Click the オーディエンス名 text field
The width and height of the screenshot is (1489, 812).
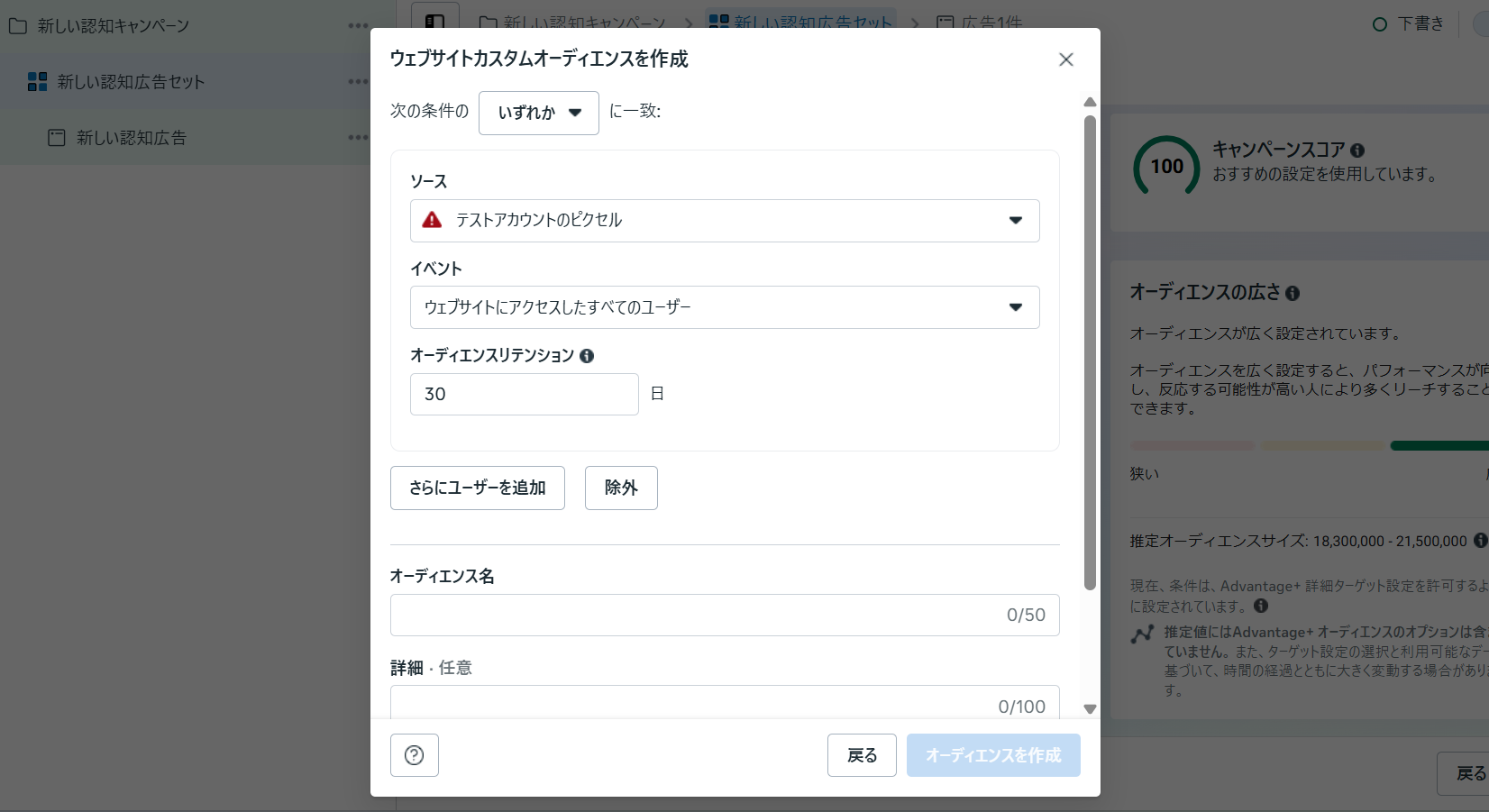(x=694, y=615)
